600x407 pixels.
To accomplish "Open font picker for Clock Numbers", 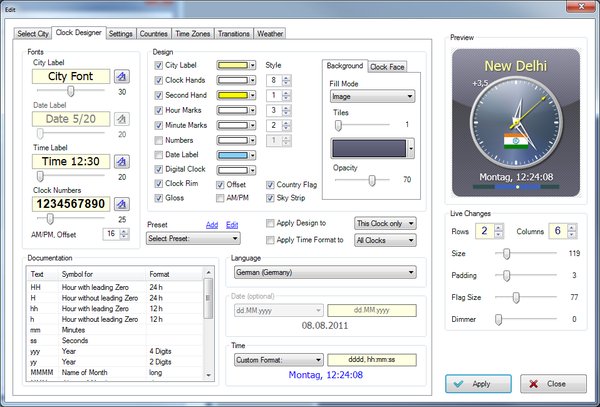I will [x=121, y=203].
